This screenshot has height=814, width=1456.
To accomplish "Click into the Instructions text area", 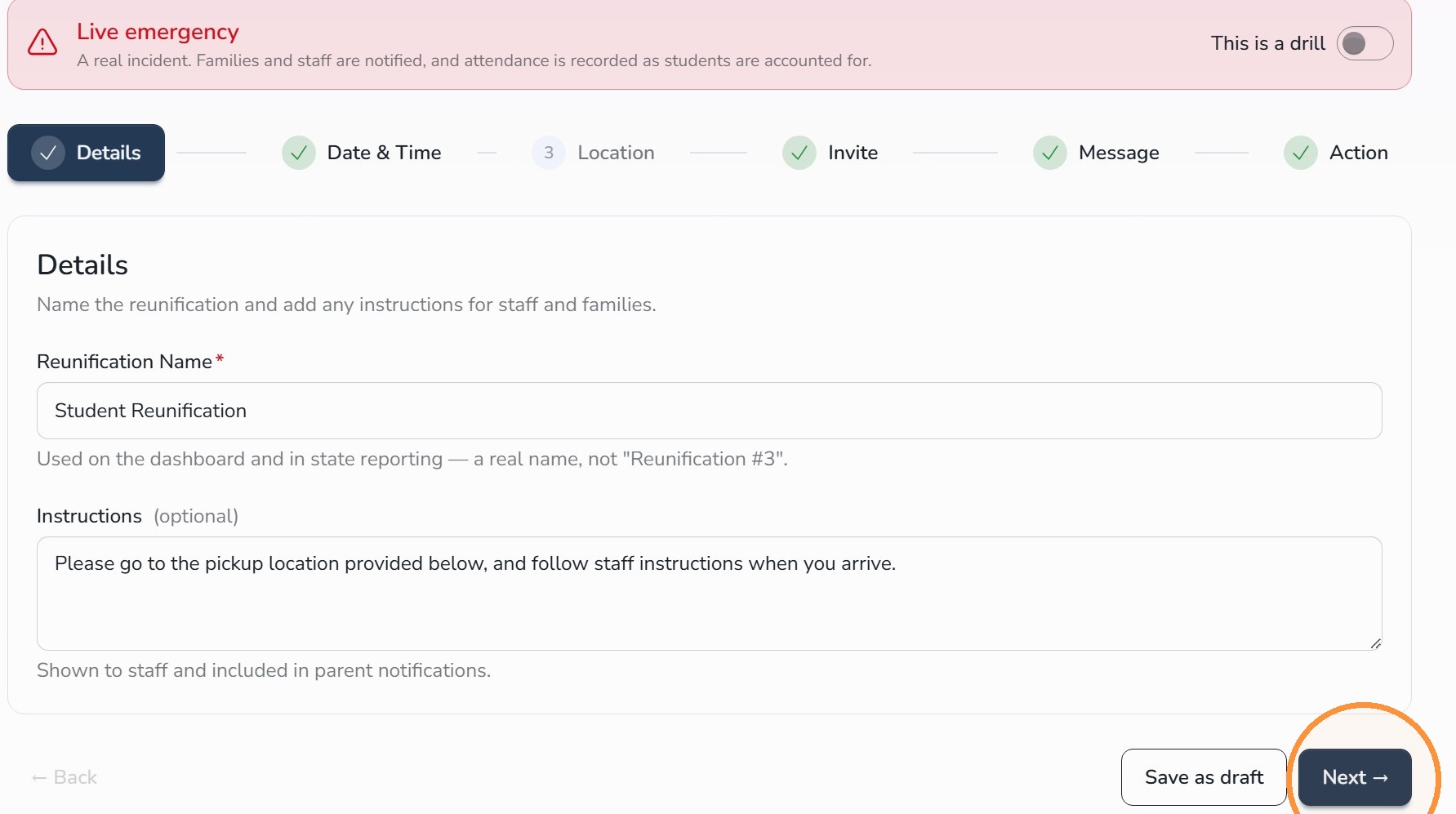I will click(710, 594).
